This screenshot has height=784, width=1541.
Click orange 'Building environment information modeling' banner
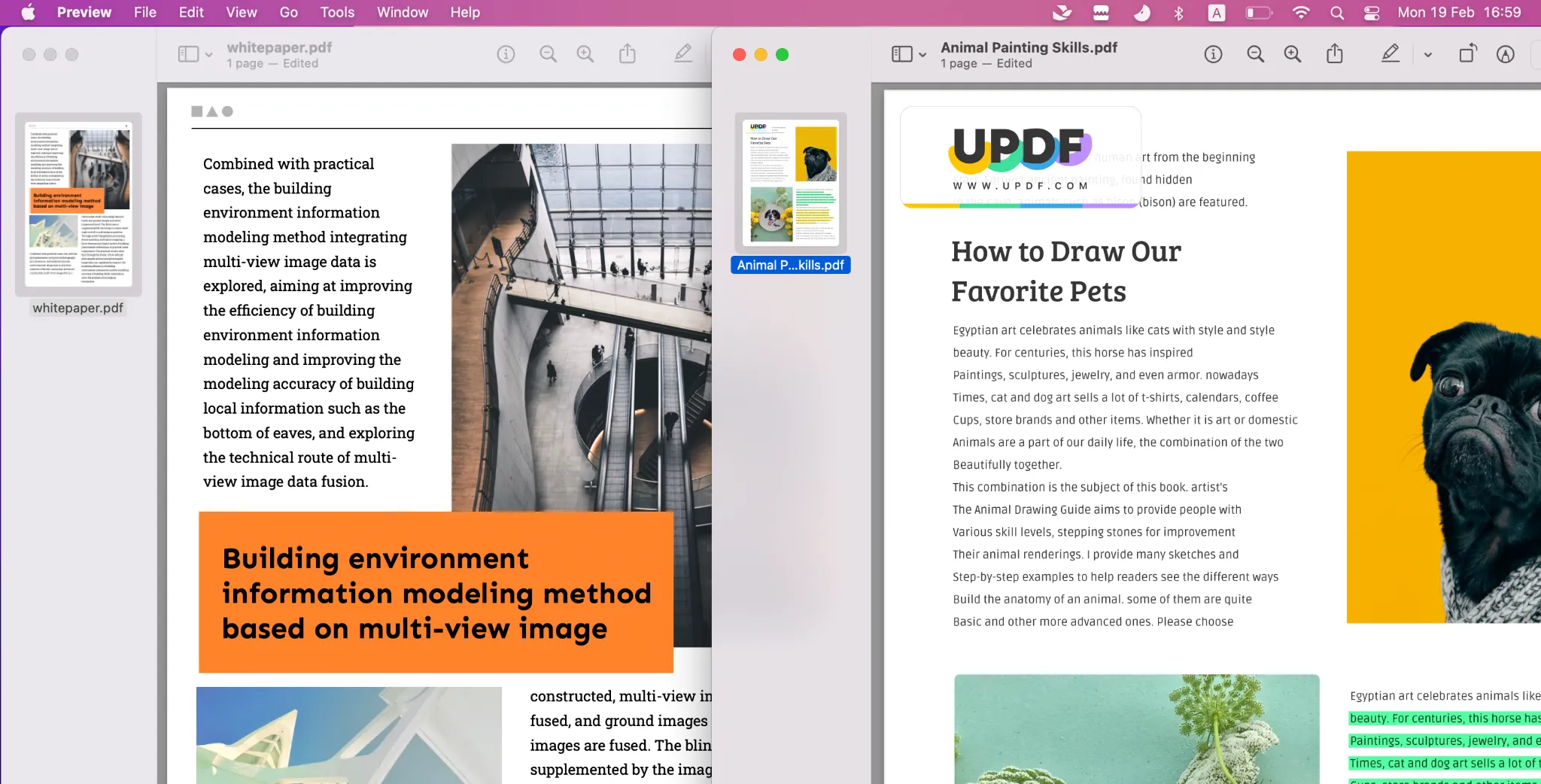(436, 592)
